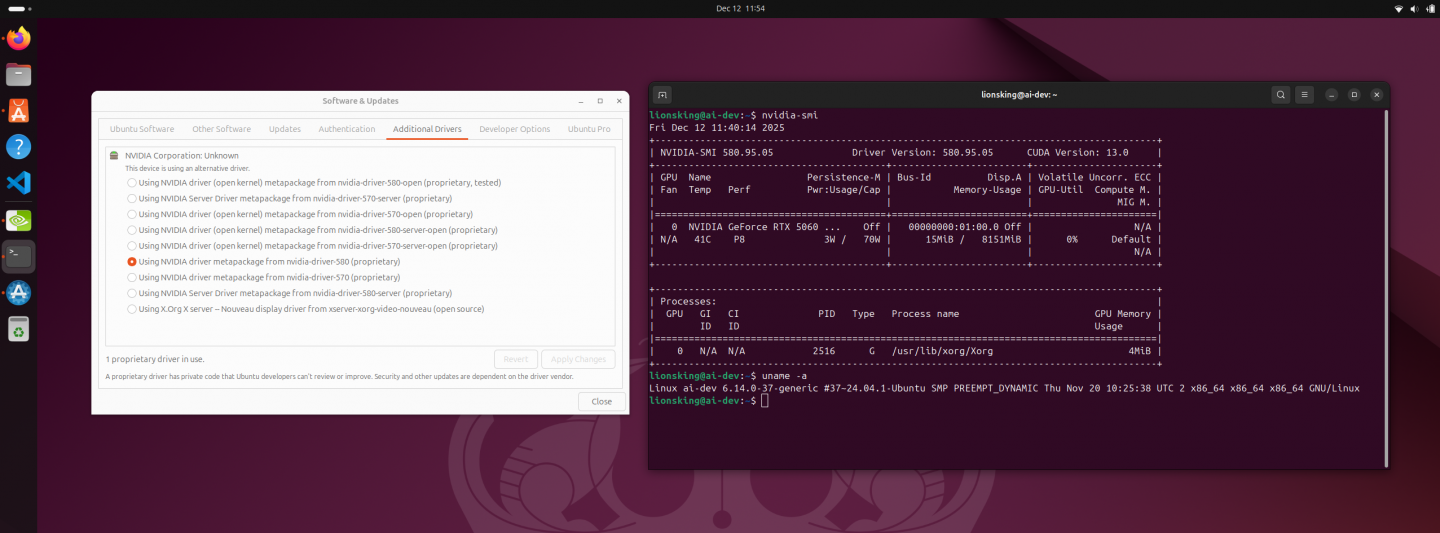Screen dimensions: 1440x533
Task: Switch to the Developer Options tab
Action: point(514,129)
